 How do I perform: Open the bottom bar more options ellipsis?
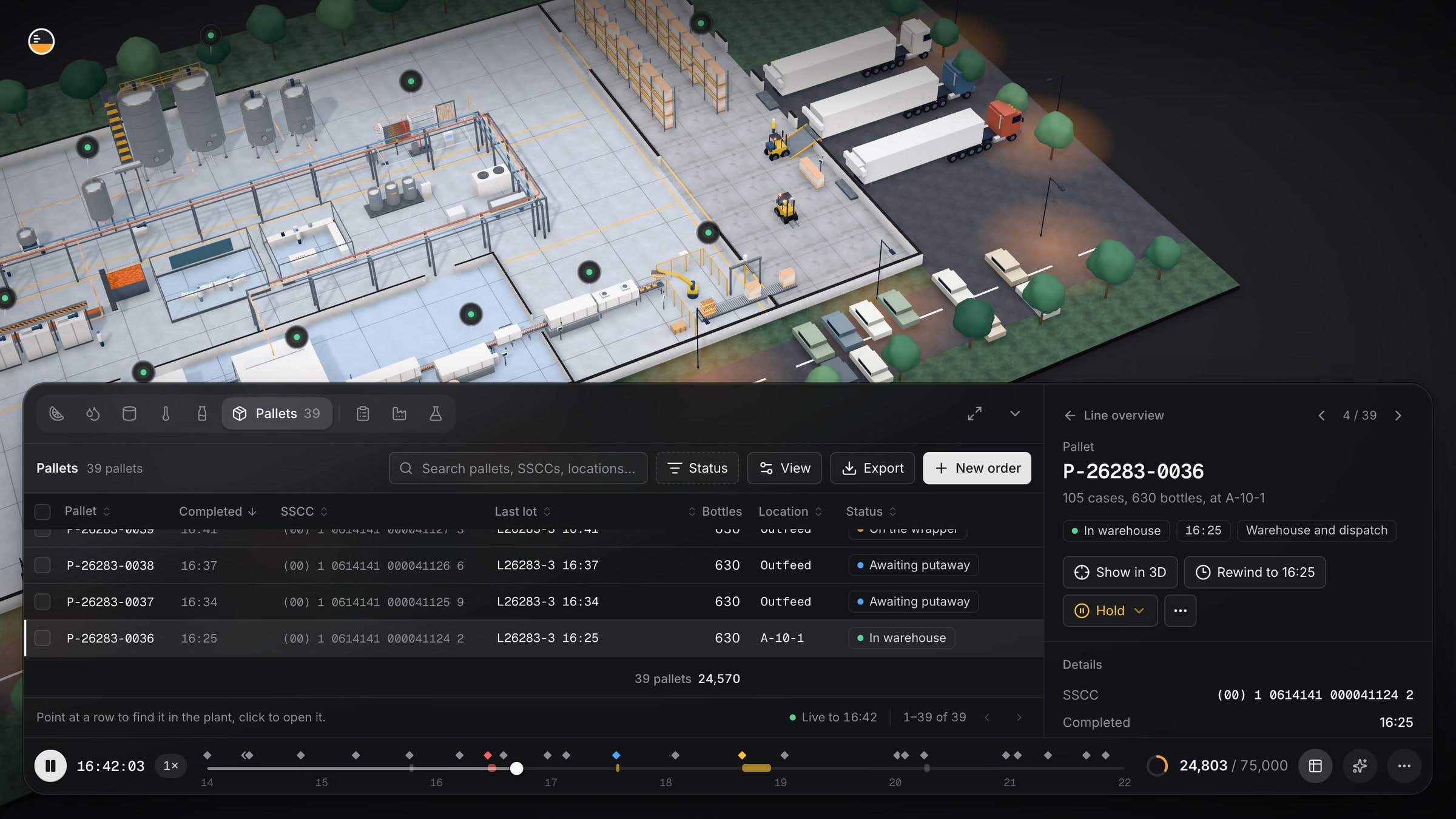tap(1404, 766)
